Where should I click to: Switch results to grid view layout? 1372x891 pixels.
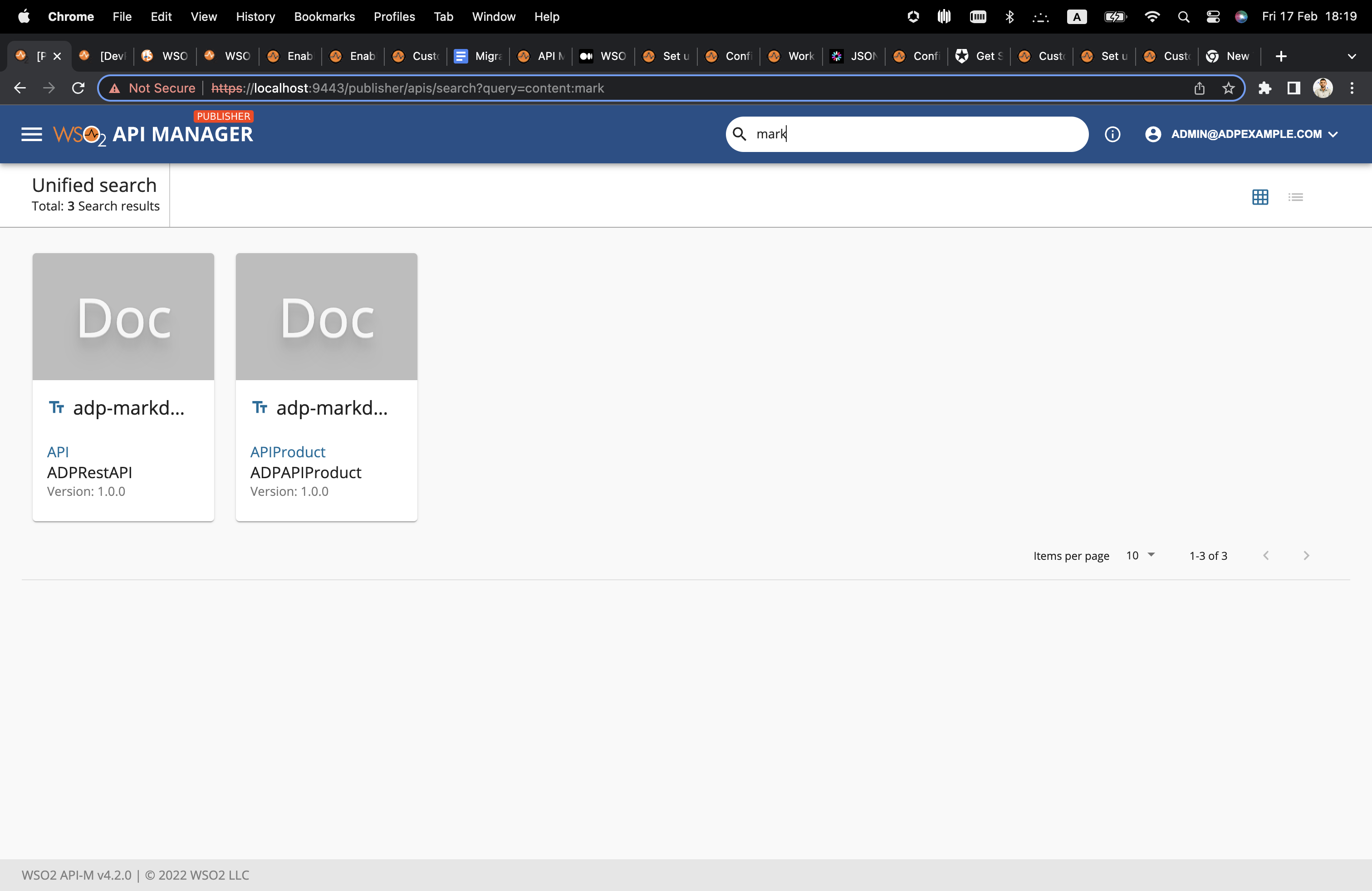[1260, 197]
